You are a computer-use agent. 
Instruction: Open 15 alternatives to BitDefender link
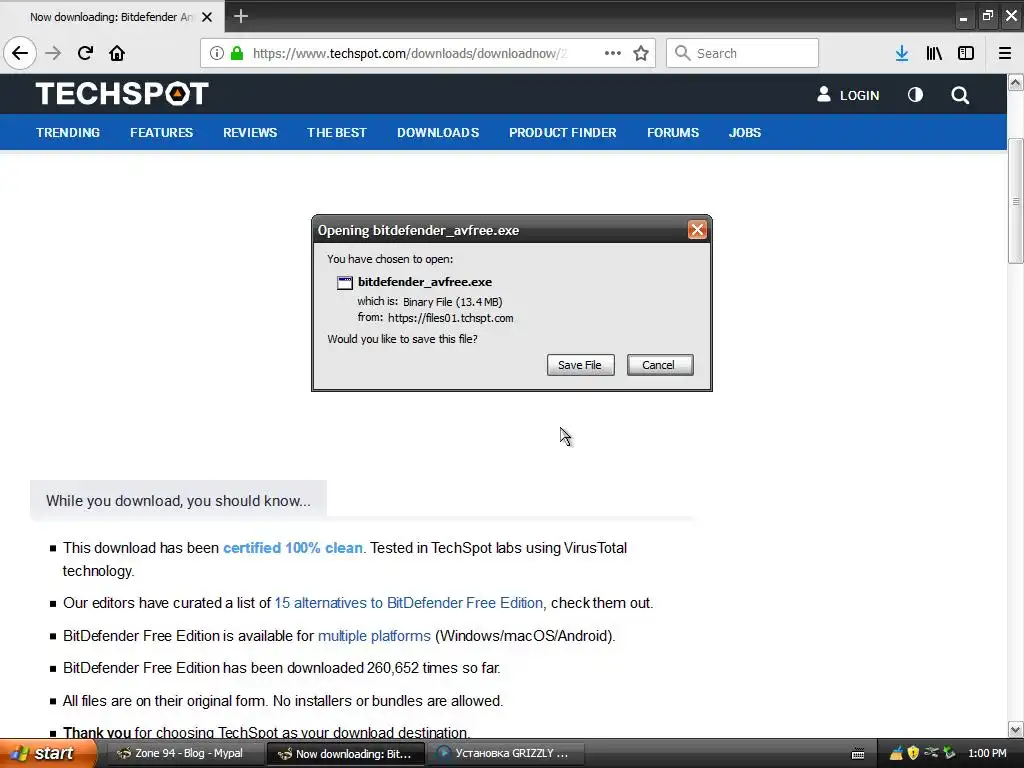point(409,603)
